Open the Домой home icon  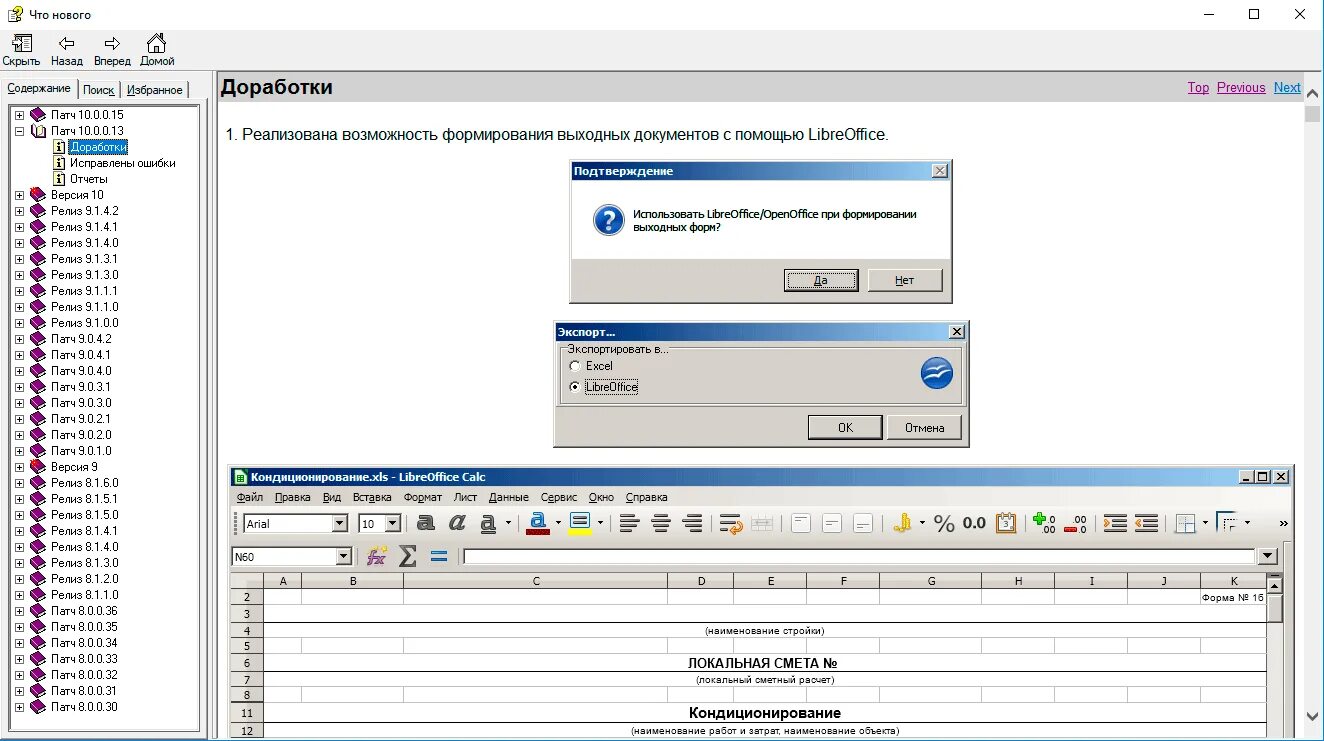157,44
